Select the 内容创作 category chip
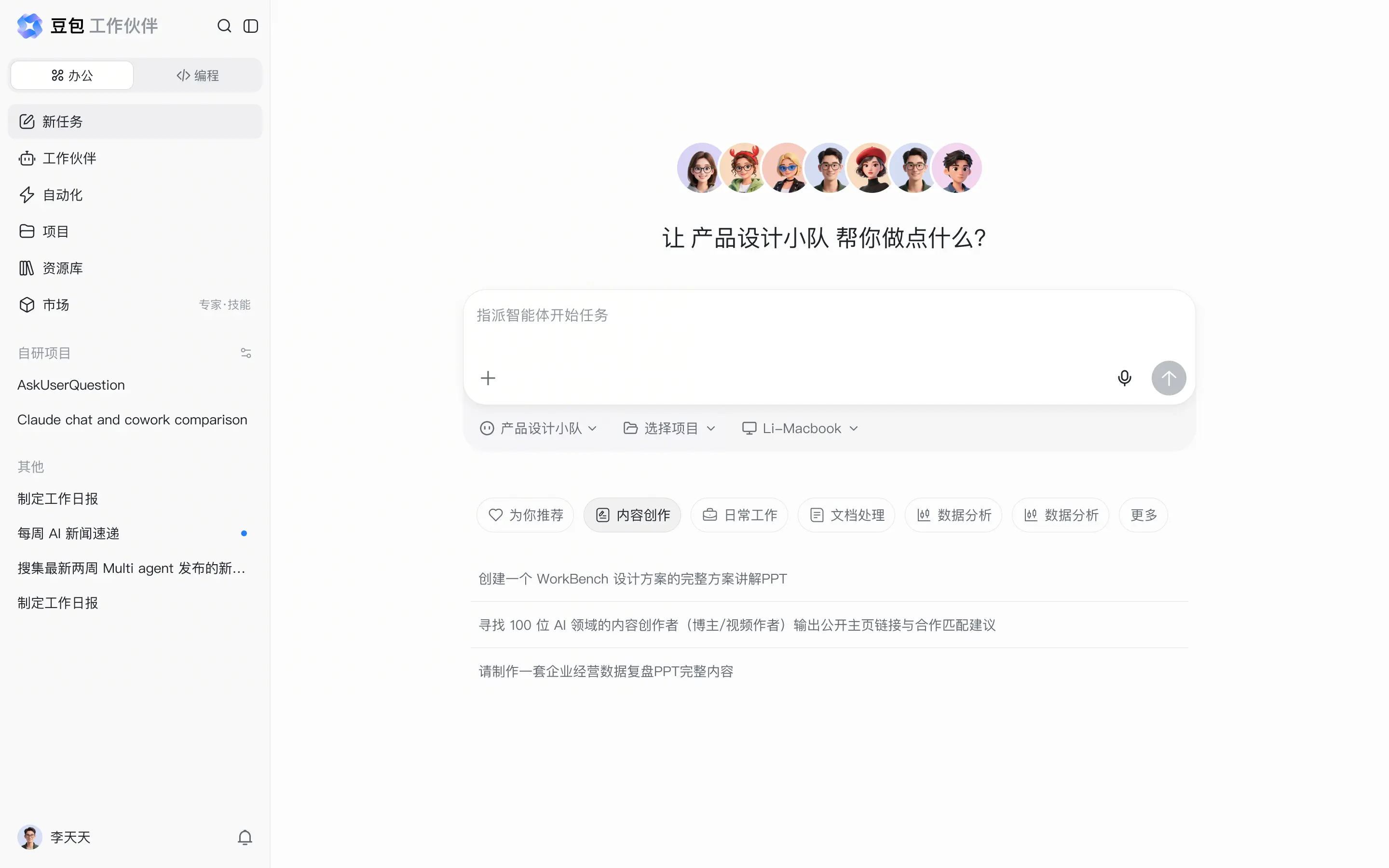Screen dimensions: 1389x868 click(x=632, y=515)
